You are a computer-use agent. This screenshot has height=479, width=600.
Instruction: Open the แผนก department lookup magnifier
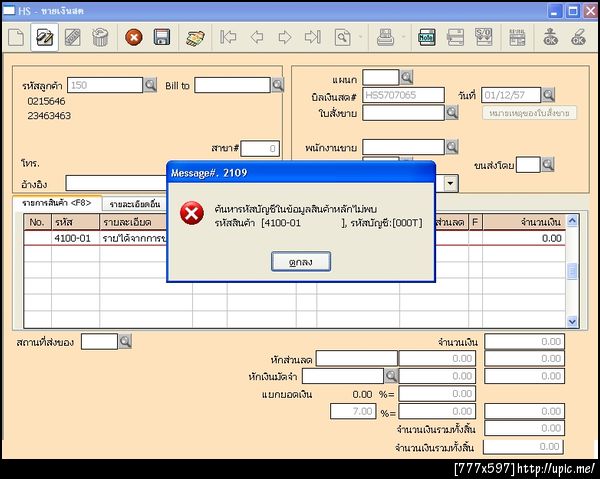point(406,78)
